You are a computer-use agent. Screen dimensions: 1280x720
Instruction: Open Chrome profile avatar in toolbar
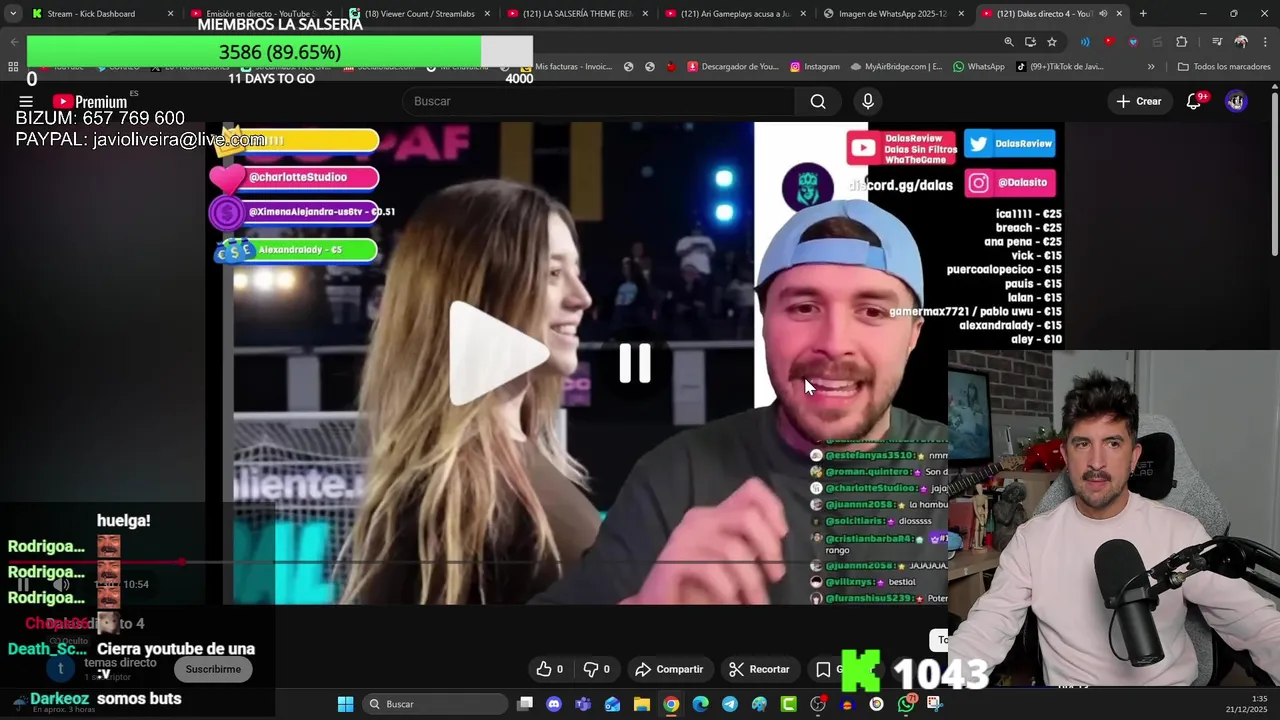(1241, 42)
